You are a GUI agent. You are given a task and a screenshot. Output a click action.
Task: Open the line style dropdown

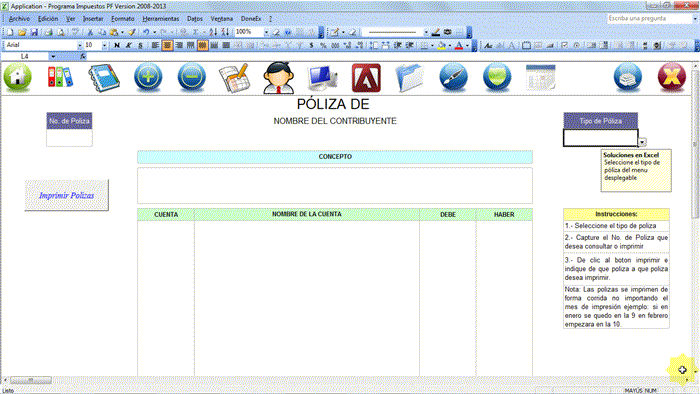pos(426,32)
